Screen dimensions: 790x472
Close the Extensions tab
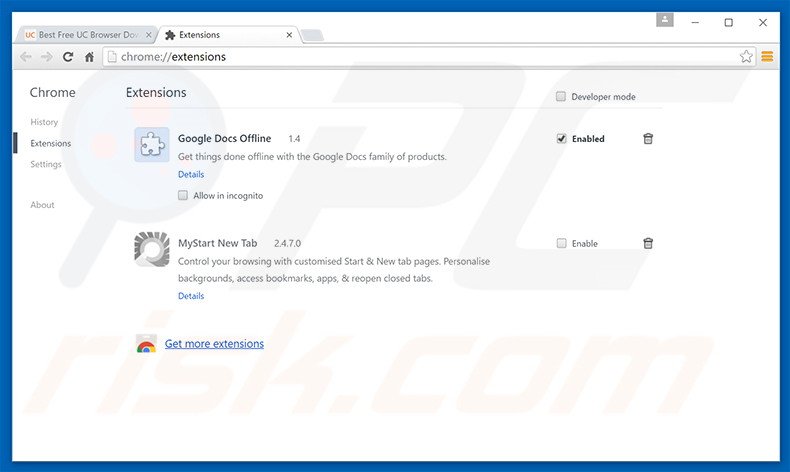tap(289, 35)
